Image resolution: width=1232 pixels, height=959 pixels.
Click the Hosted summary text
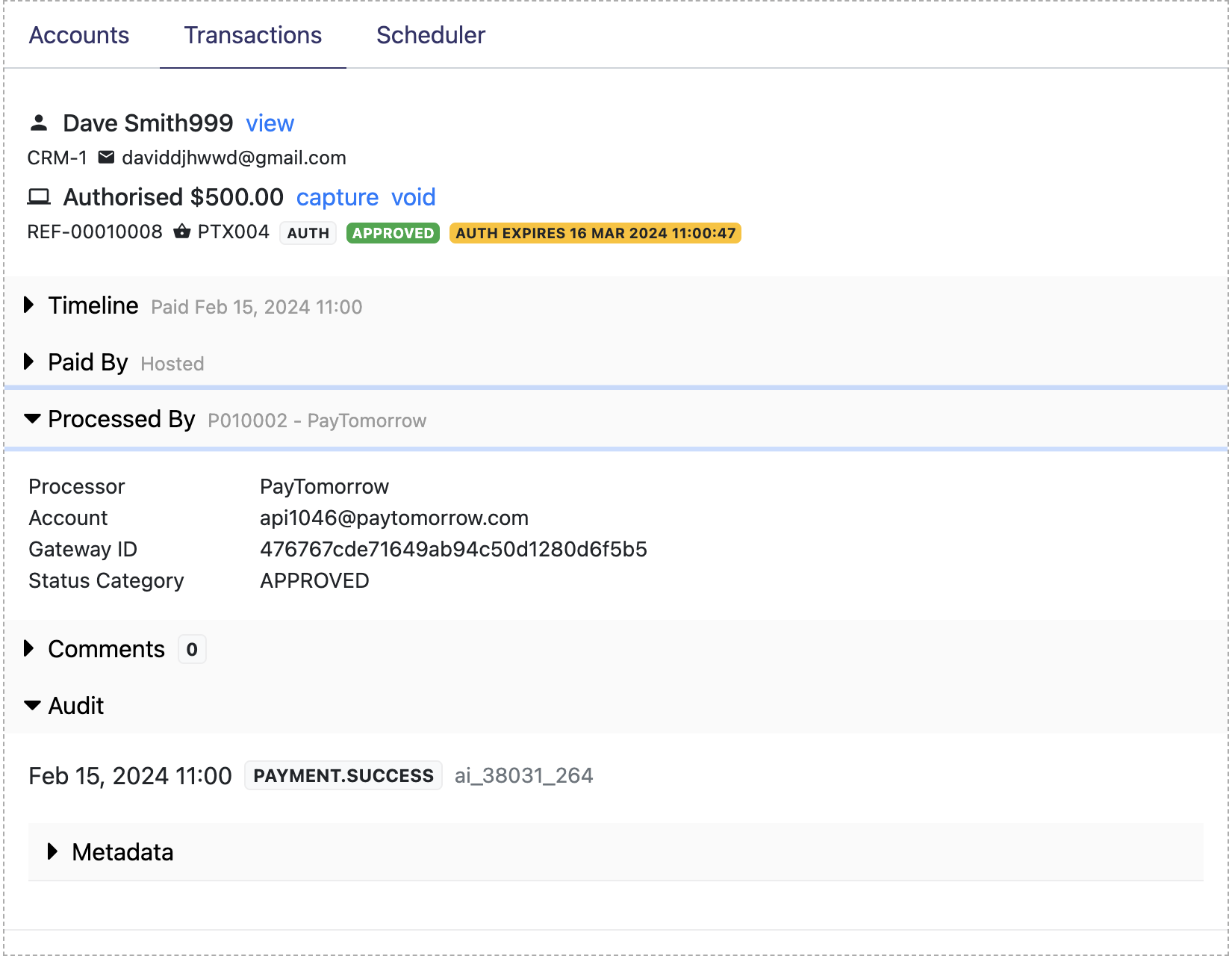pyautogui.click(x=172, y=364)
